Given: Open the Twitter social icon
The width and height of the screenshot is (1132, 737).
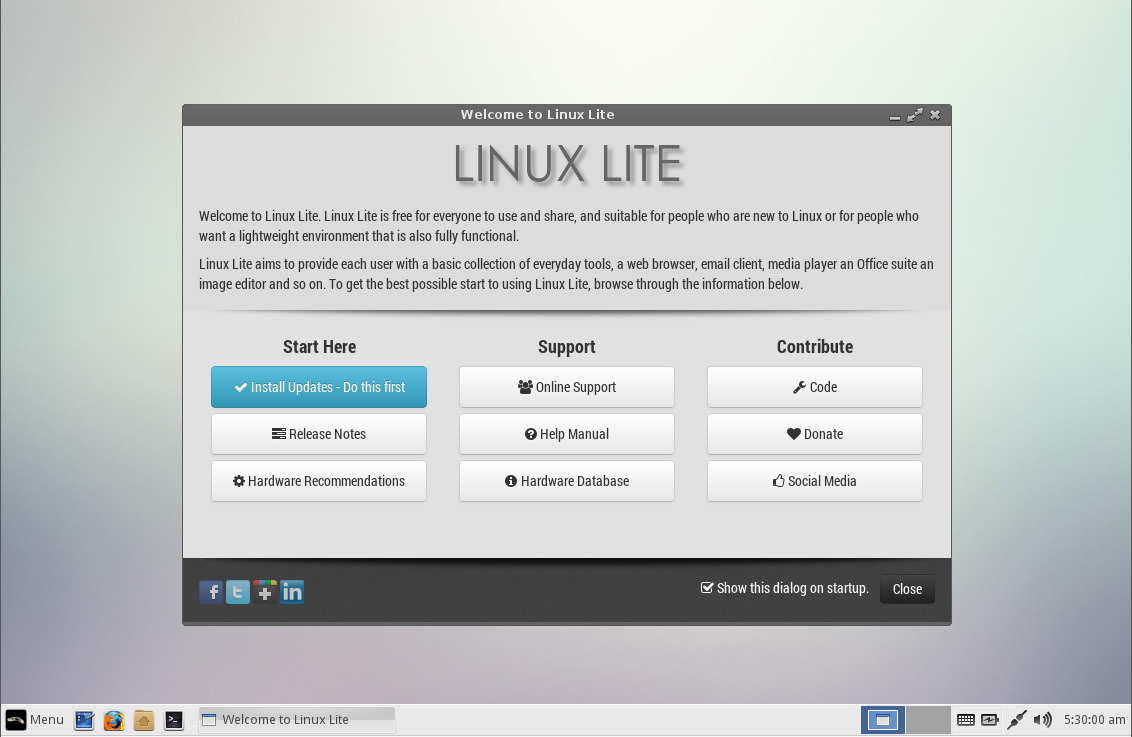Looking at the screenshot, I should (238, 592).
